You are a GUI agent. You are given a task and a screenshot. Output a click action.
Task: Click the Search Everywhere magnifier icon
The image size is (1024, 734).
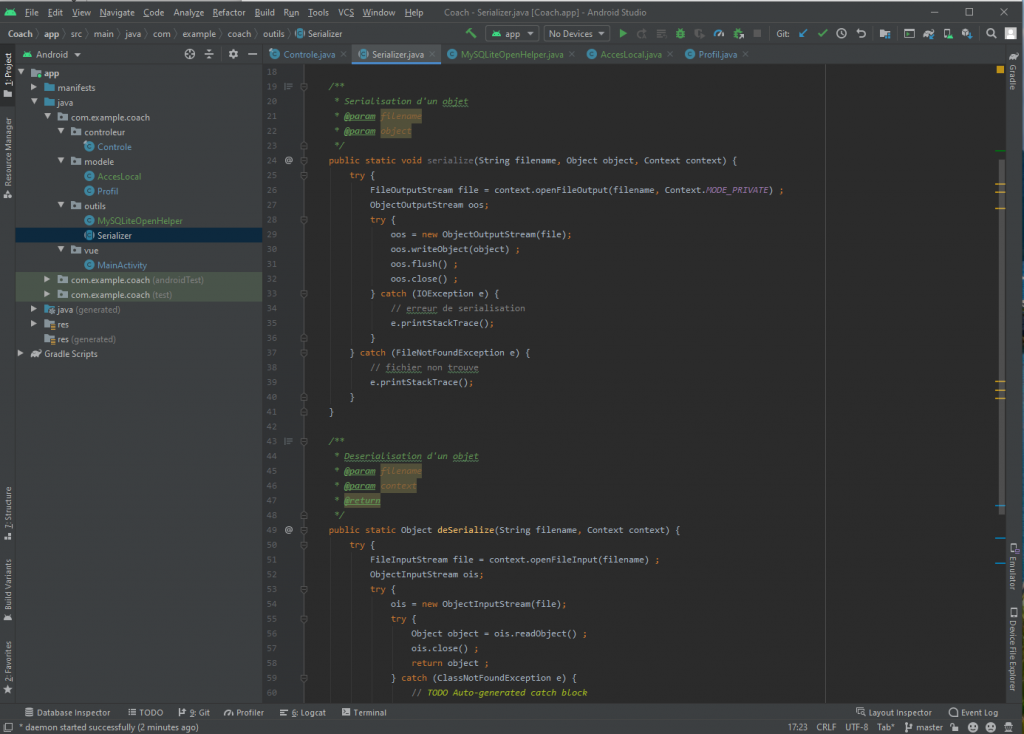tap(990, 33)
